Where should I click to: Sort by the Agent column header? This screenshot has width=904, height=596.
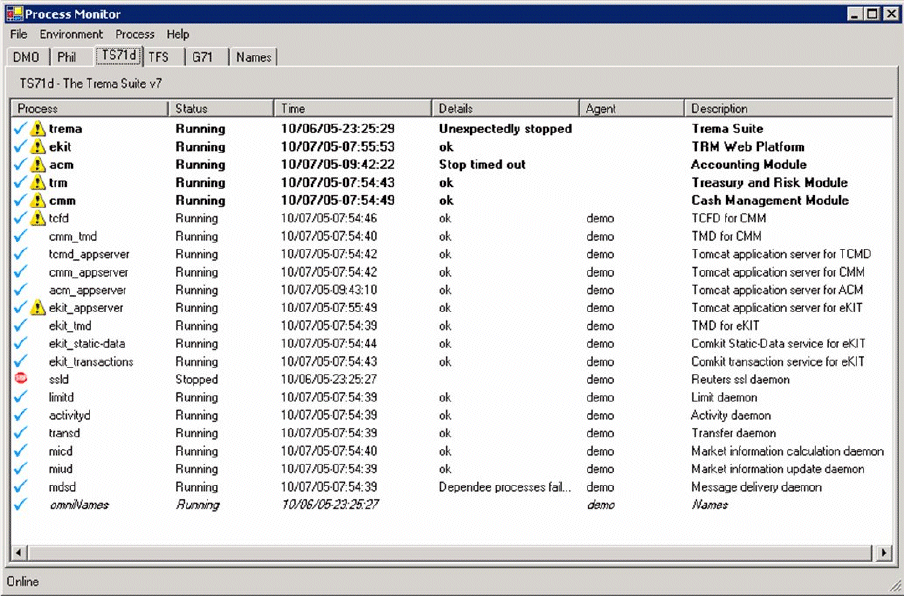[632, 108]
